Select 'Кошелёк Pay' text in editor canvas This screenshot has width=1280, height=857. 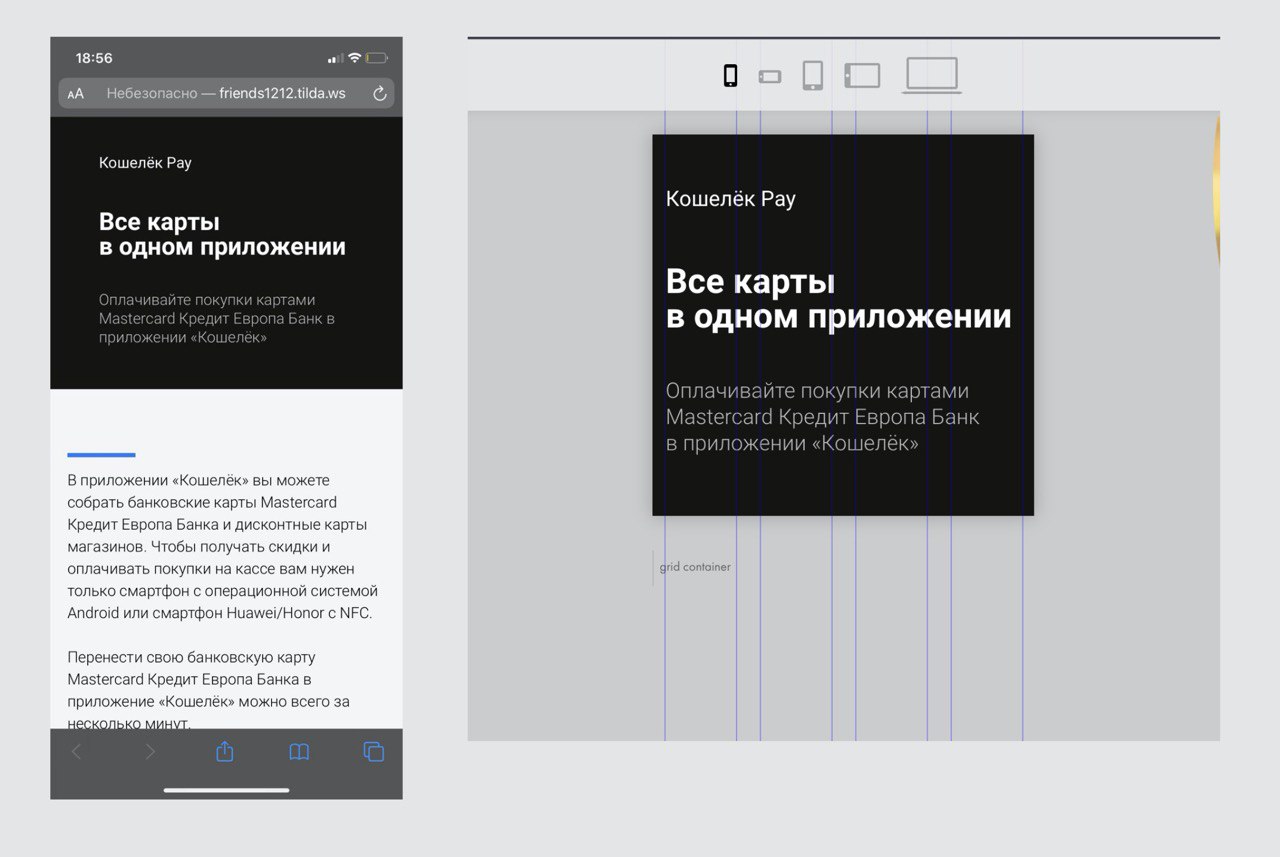(x=731, y=199)
